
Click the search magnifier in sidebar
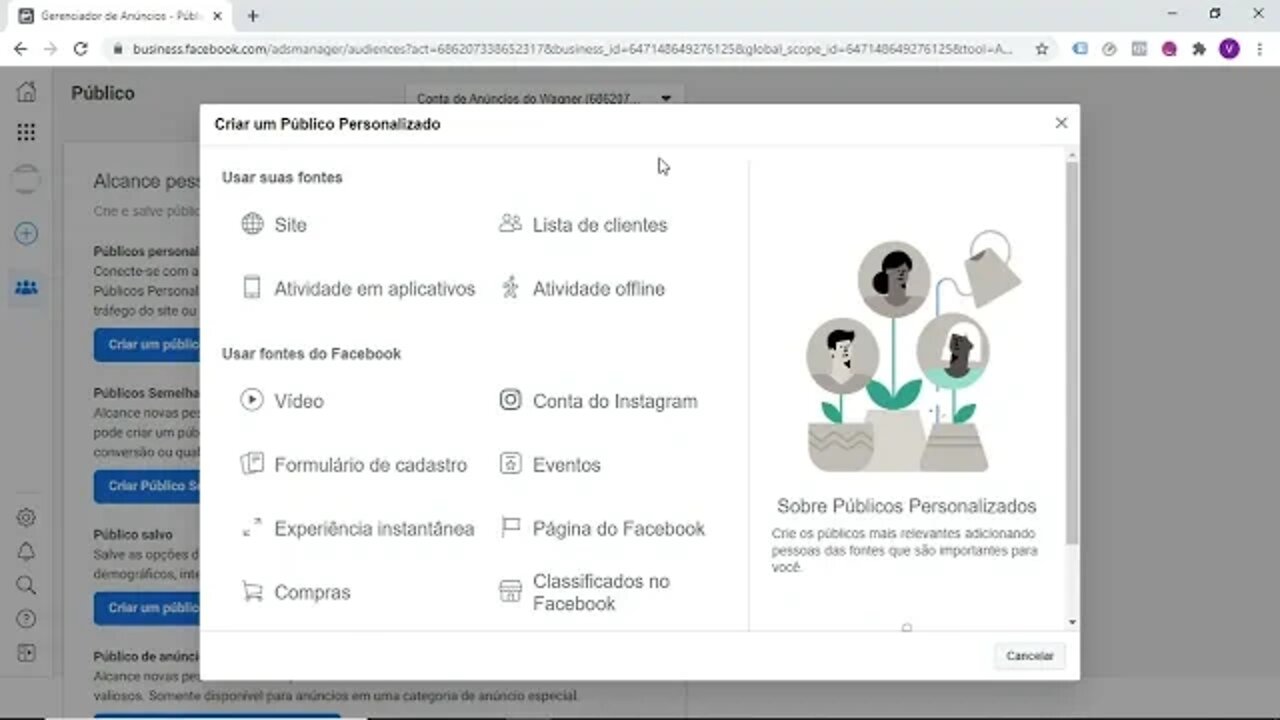pos(27,585)
